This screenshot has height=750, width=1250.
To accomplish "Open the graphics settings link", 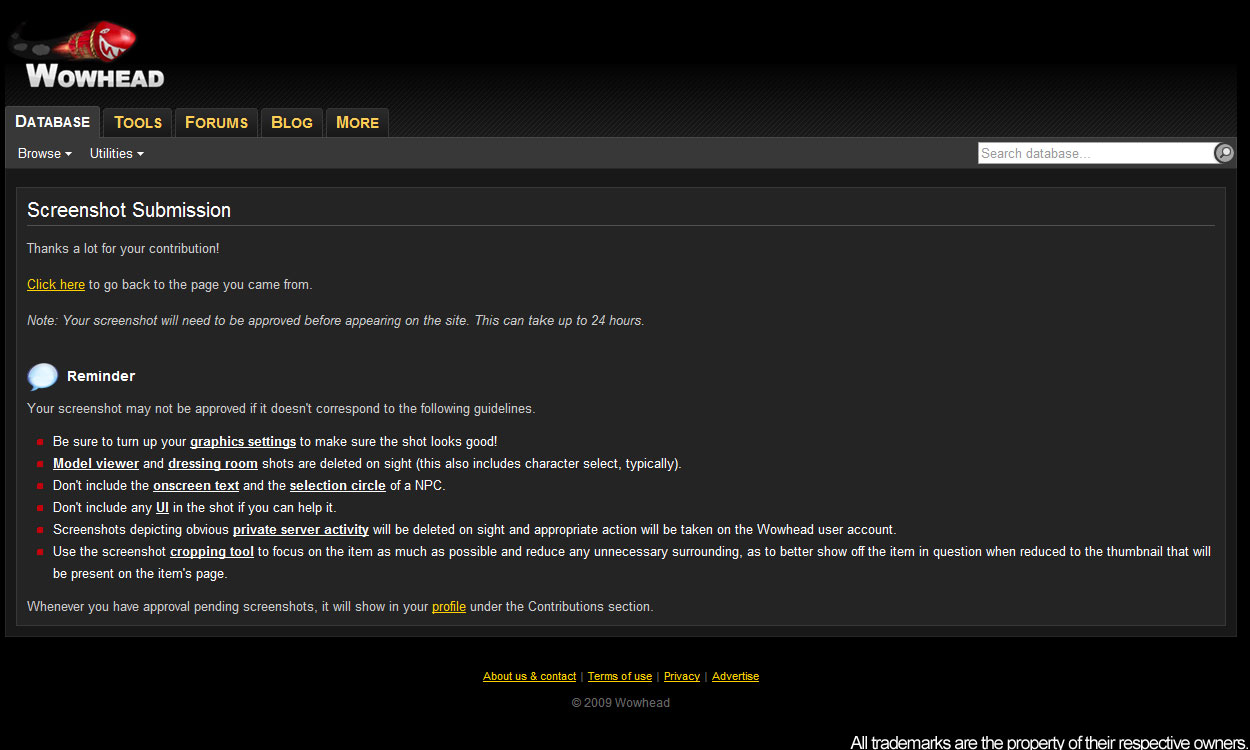I will [x=243, y=441].
